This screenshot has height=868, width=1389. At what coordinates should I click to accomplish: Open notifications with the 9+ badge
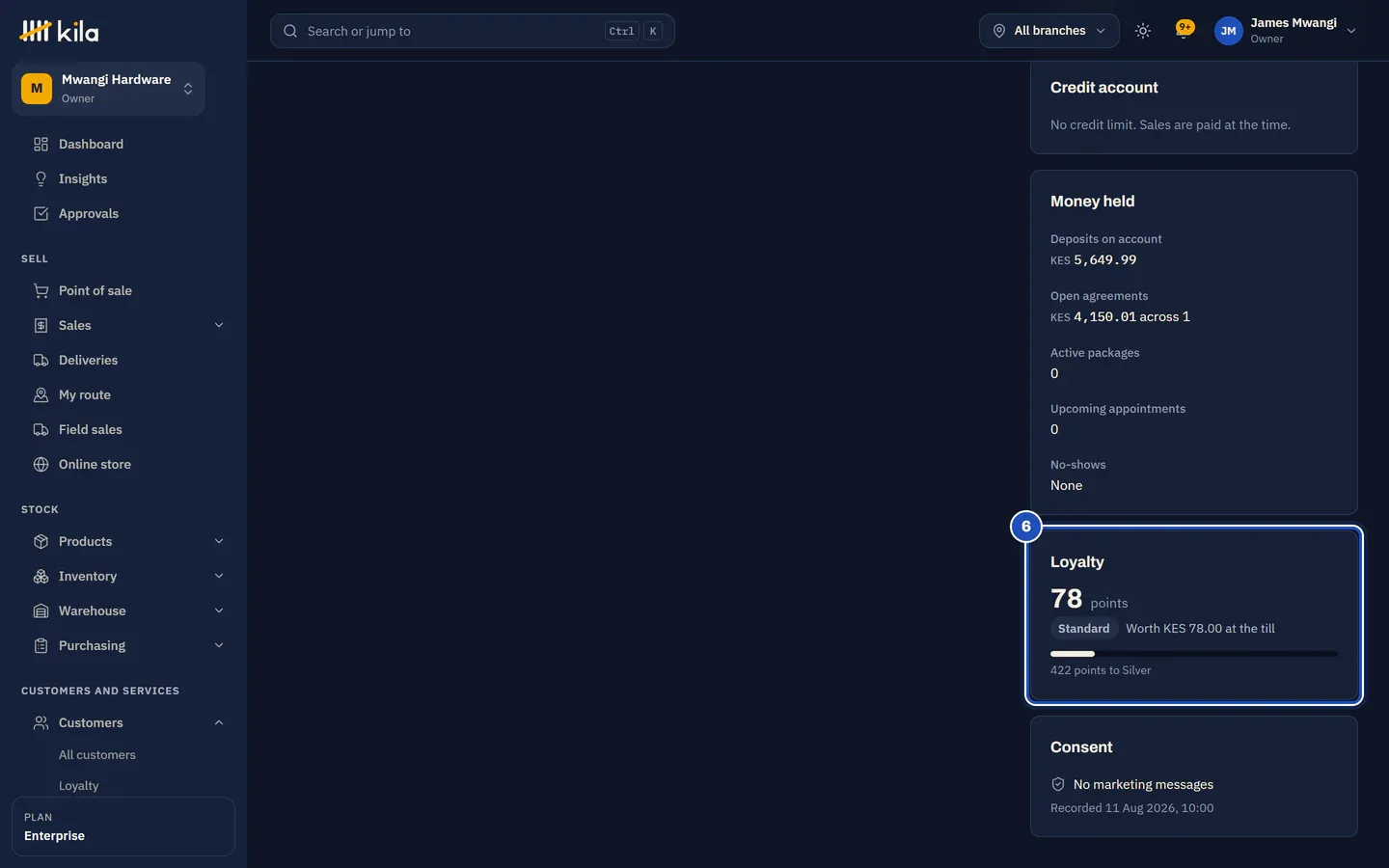tap(1185, 30)
